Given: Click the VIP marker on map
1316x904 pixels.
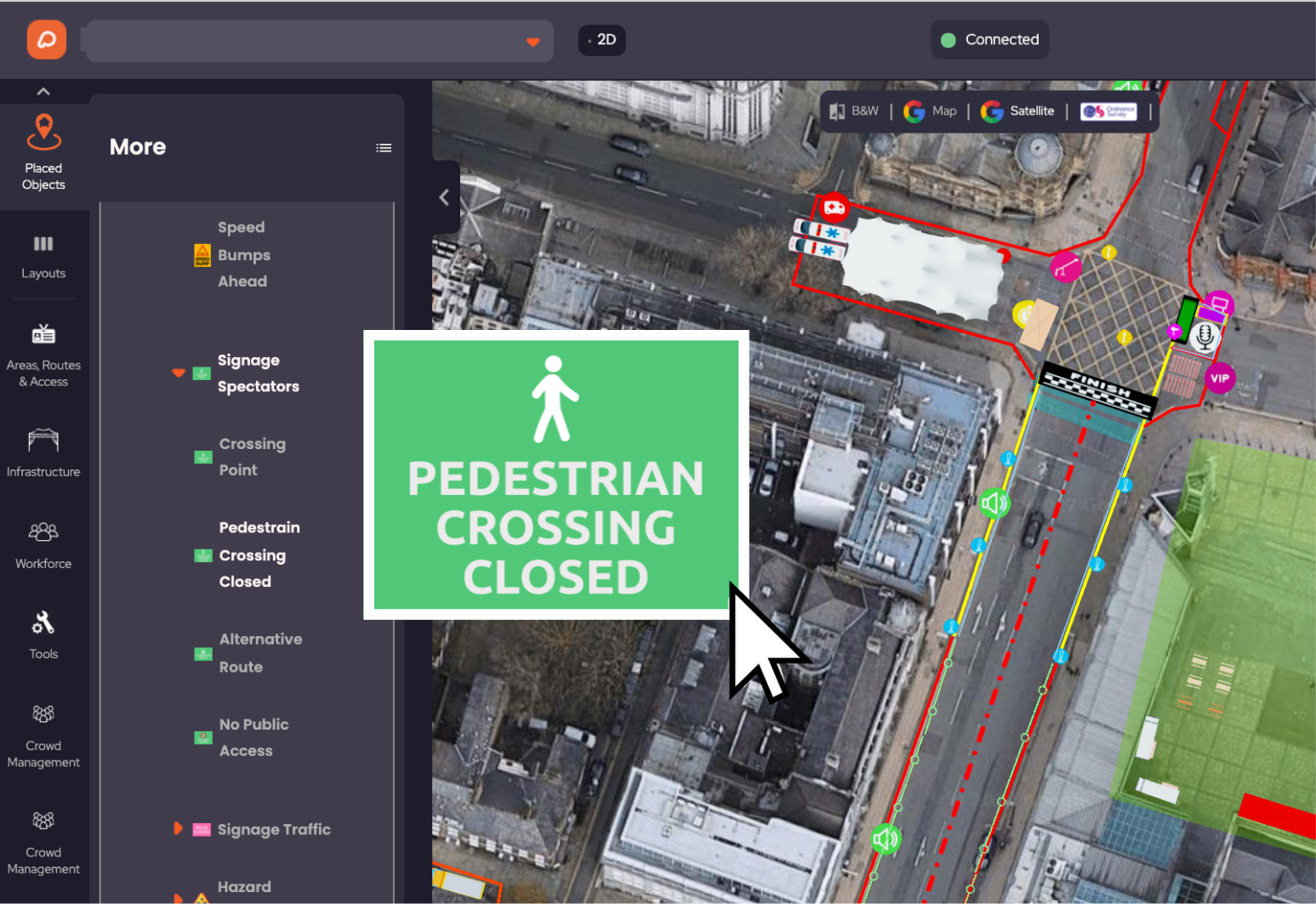Looking at the screenshot, I should [x=1220, y=378].
